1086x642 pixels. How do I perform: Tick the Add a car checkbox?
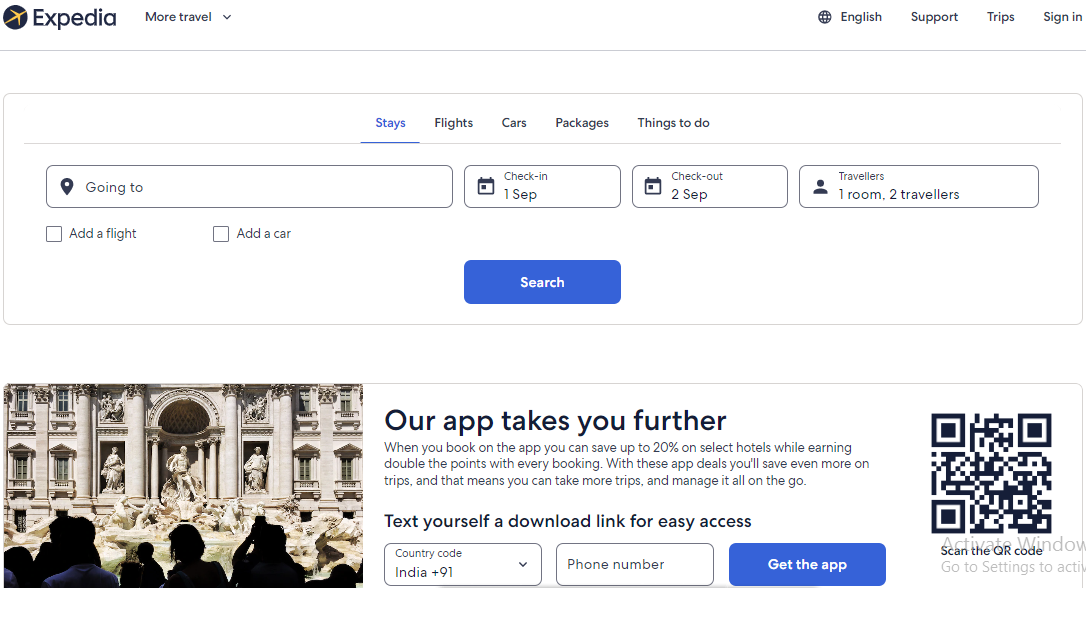click(x=221, y=234)
